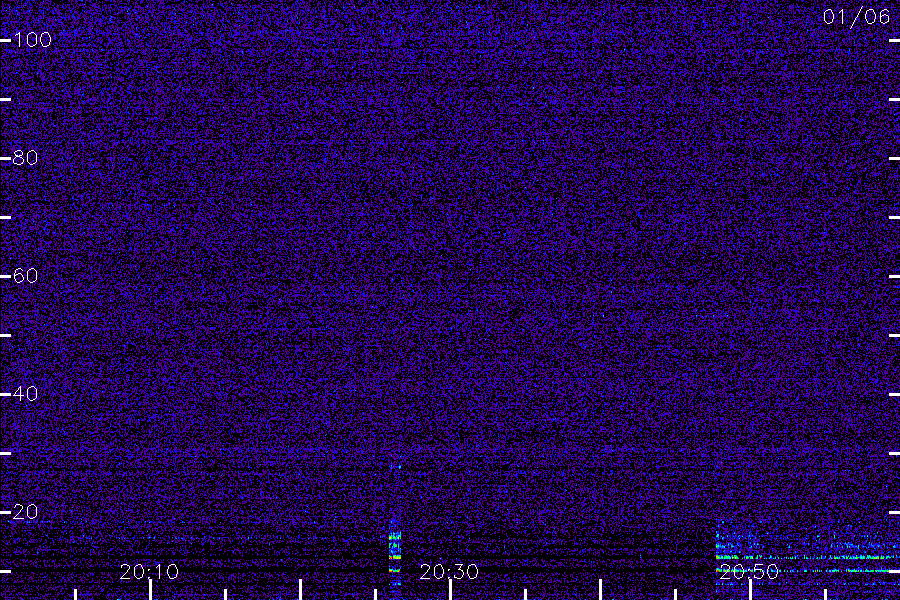Click the date label 01/06
The width and height of the screenshot is (900, 600).
pos(856,17)
